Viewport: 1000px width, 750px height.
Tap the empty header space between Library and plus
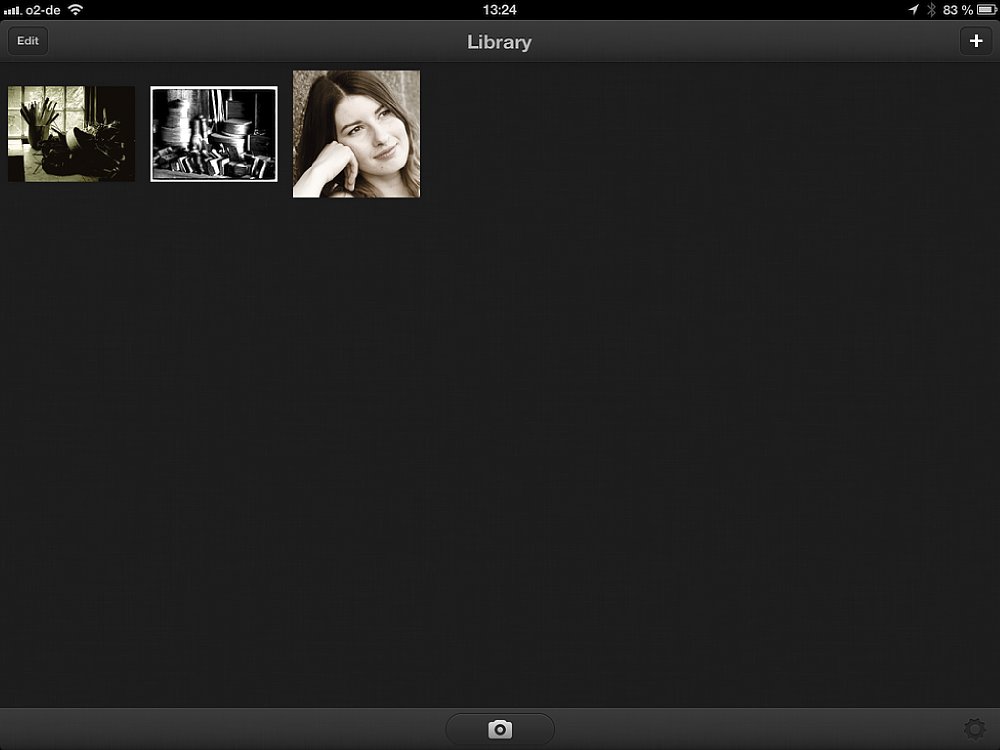click(x=750, y=41)
